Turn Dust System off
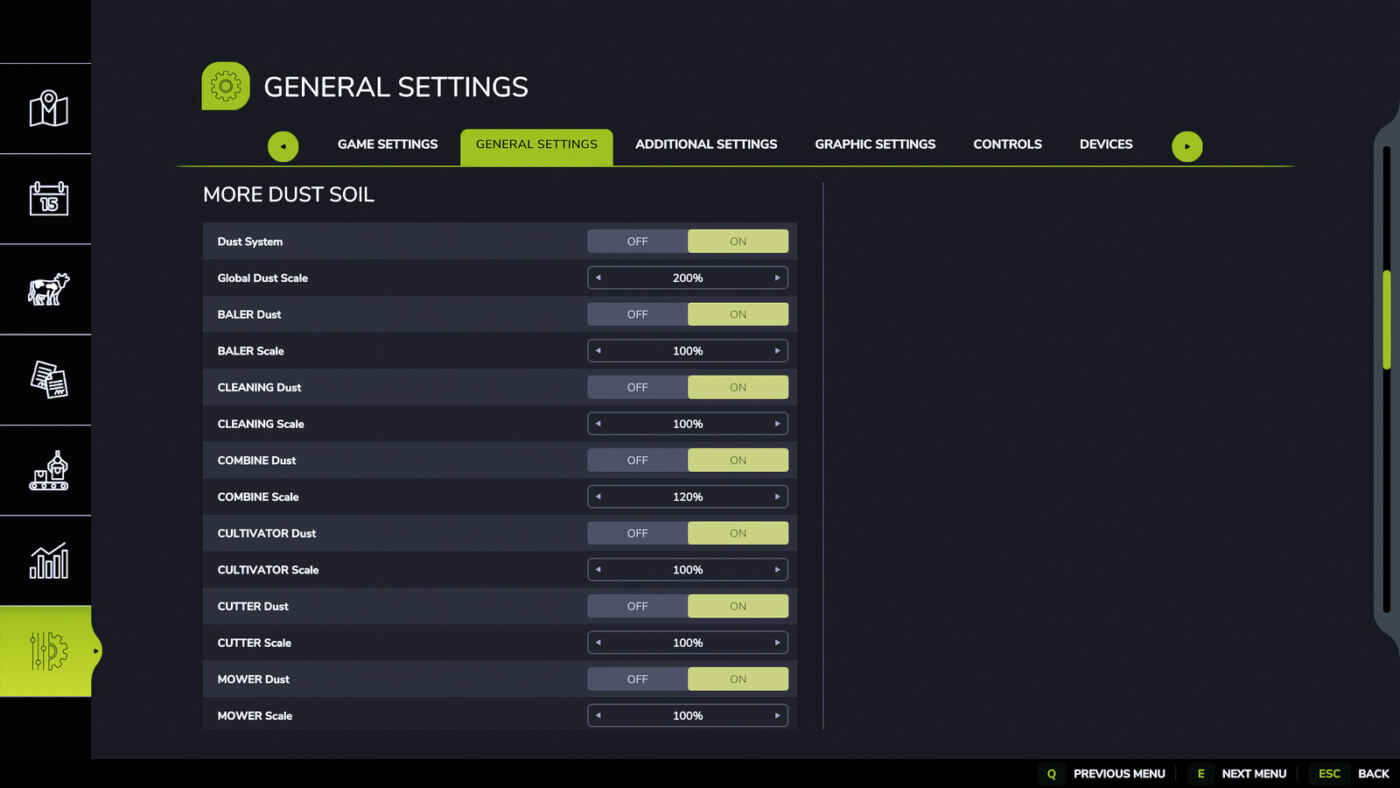Viewport: 1400px width, 788px height. (x=637, y=241)
